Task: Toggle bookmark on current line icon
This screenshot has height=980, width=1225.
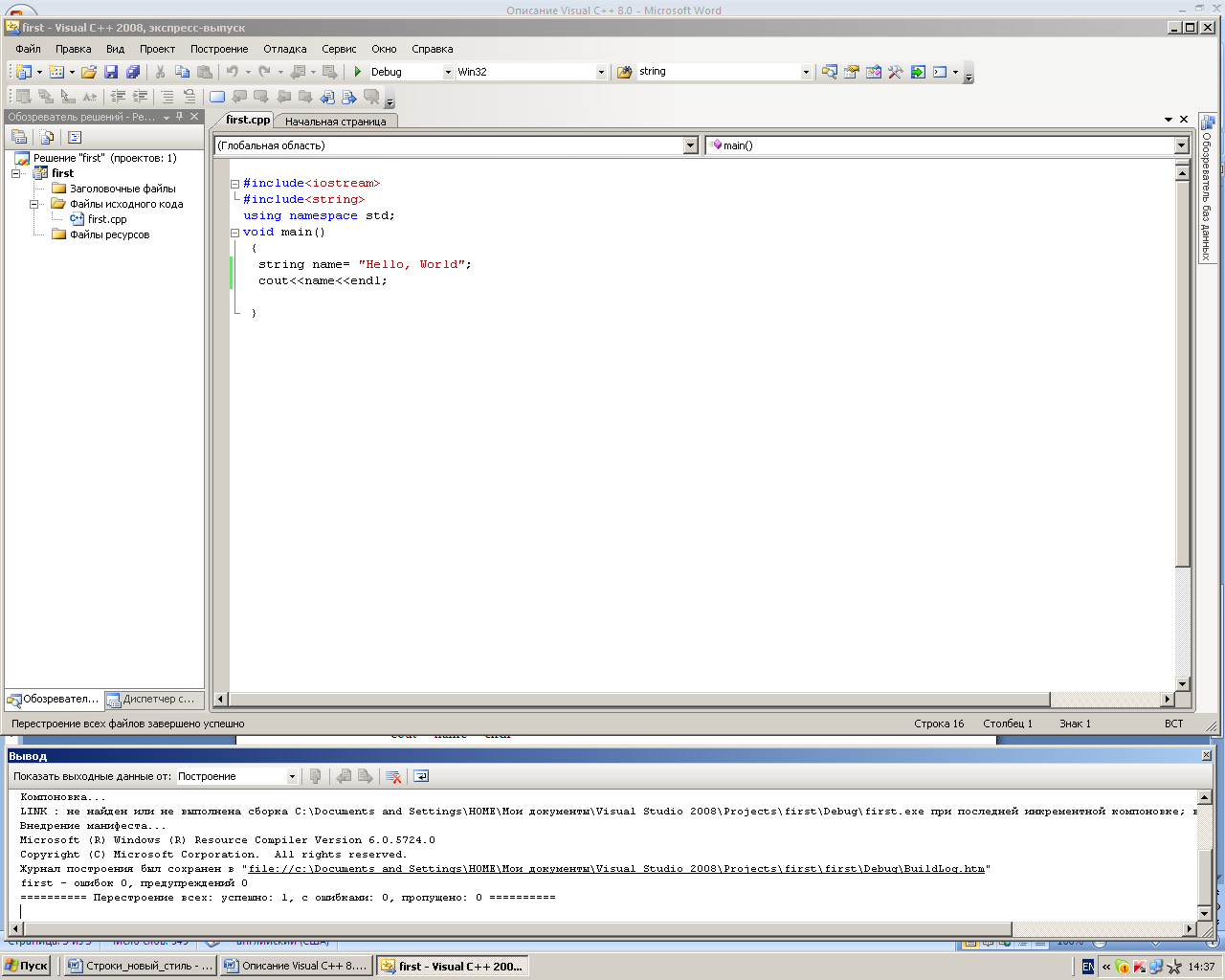Action: click(217, 97)
